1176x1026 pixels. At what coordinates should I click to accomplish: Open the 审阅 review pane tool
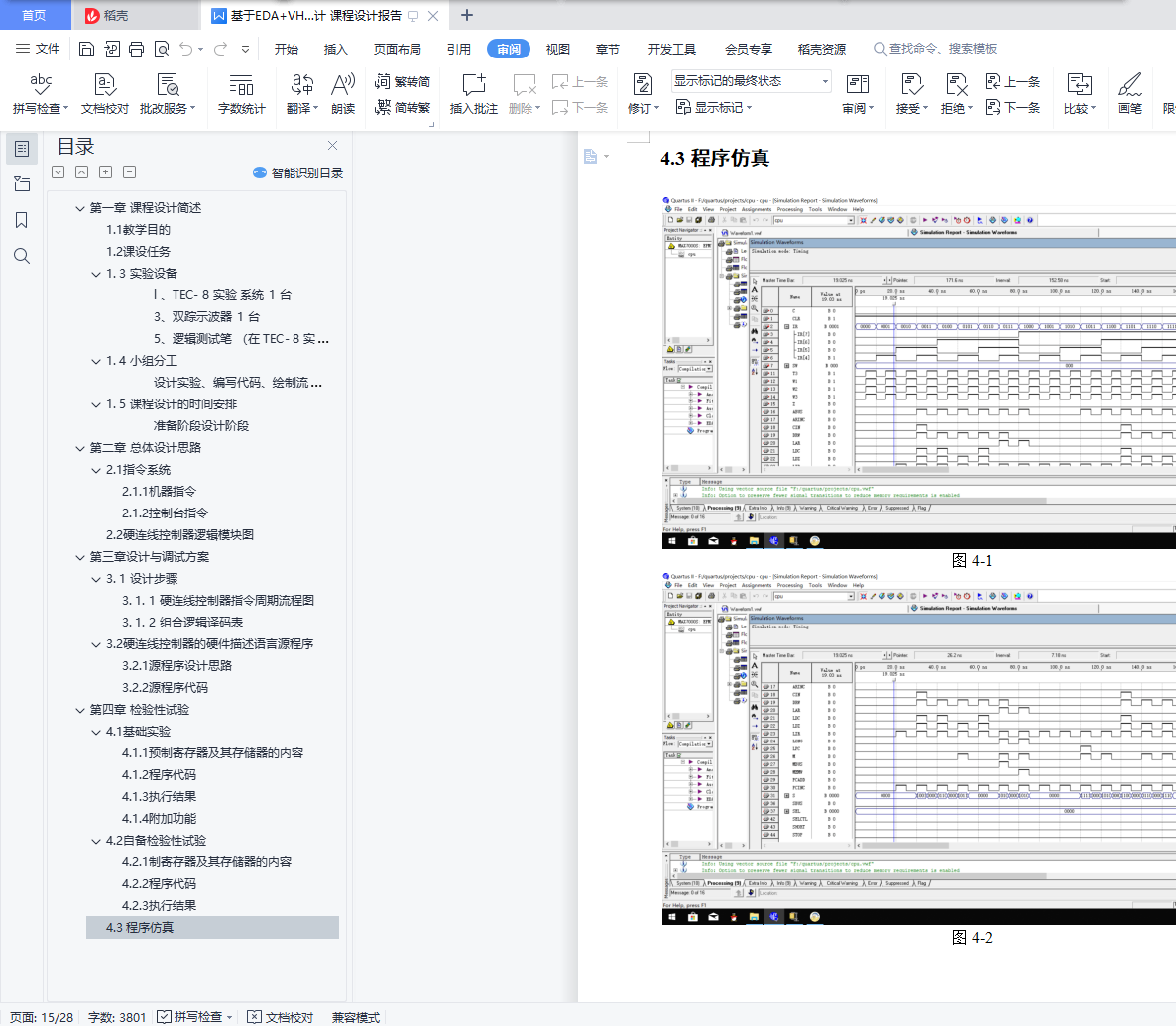tap(858, 94)
